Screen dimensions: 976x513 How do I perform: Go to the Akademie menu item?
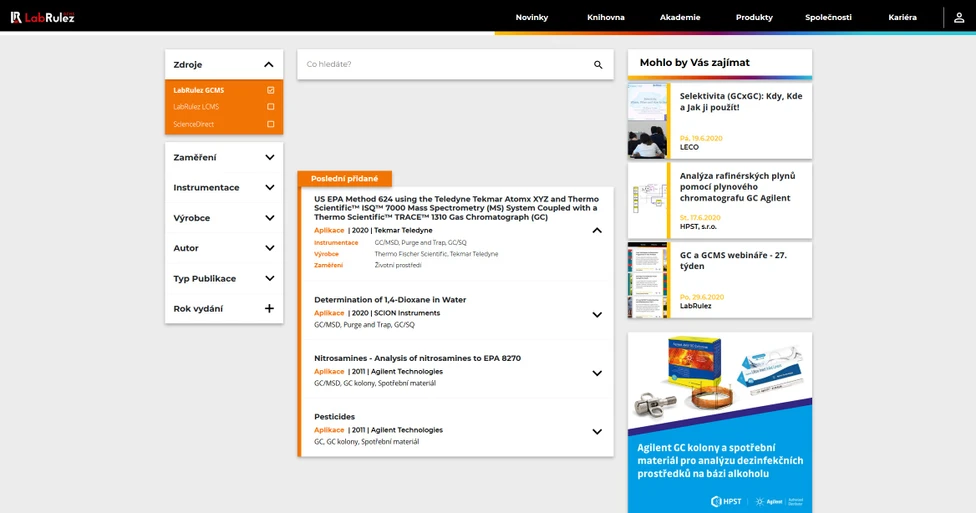[x=680, y=17]
